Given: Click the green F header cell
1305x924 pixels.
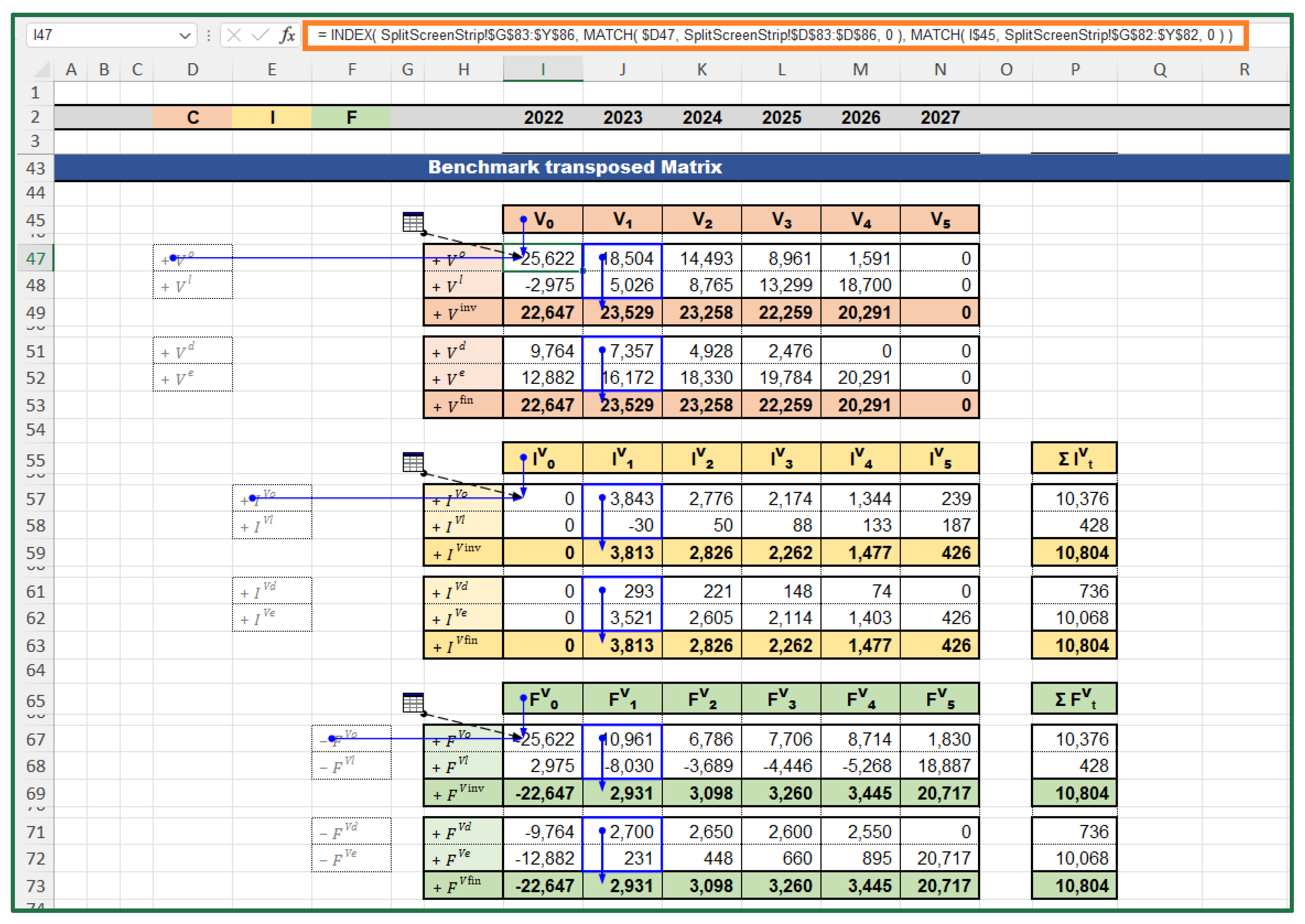Looking at the screenshot, I should point(351,117).
